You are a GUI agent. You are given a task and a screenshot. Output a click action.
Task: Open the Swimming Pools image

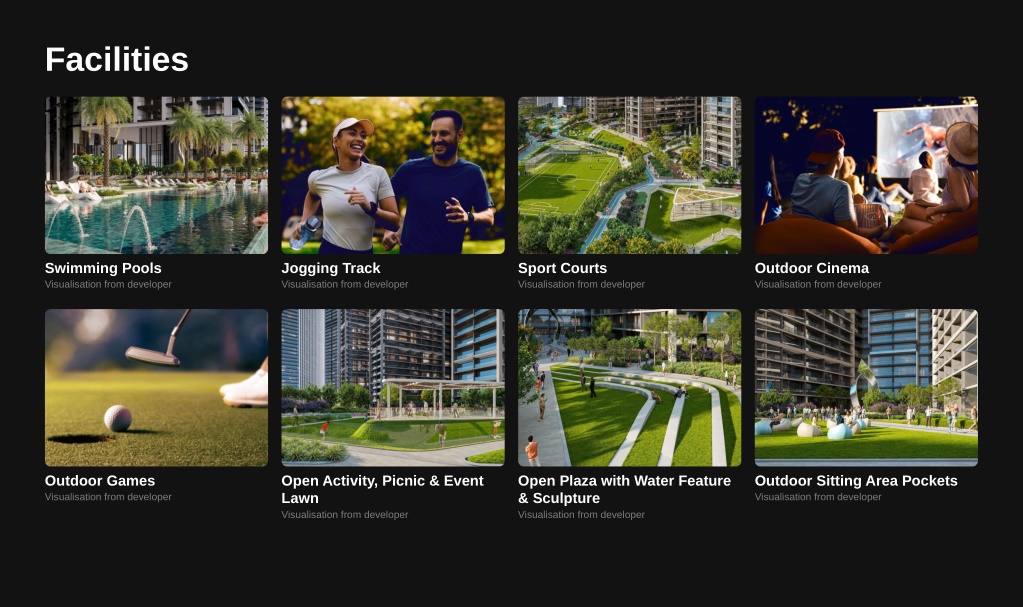[157, 176]
